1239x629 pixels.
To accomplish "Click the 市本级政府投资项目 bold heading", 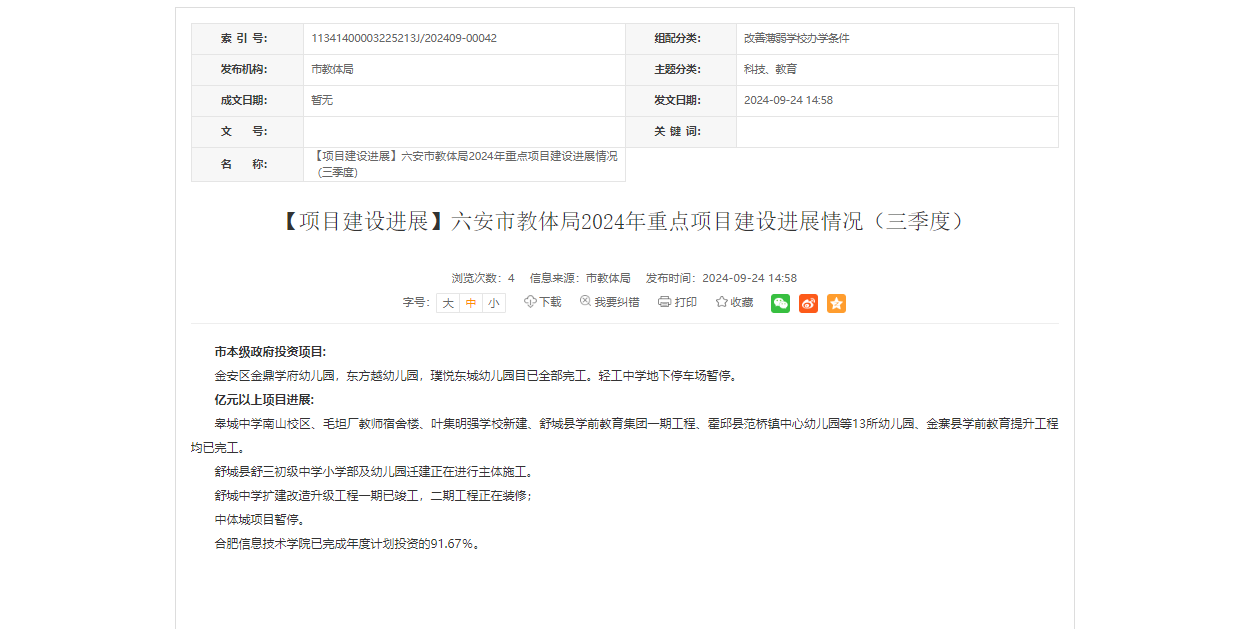I will pyautogui.click(x=270, y=352).
